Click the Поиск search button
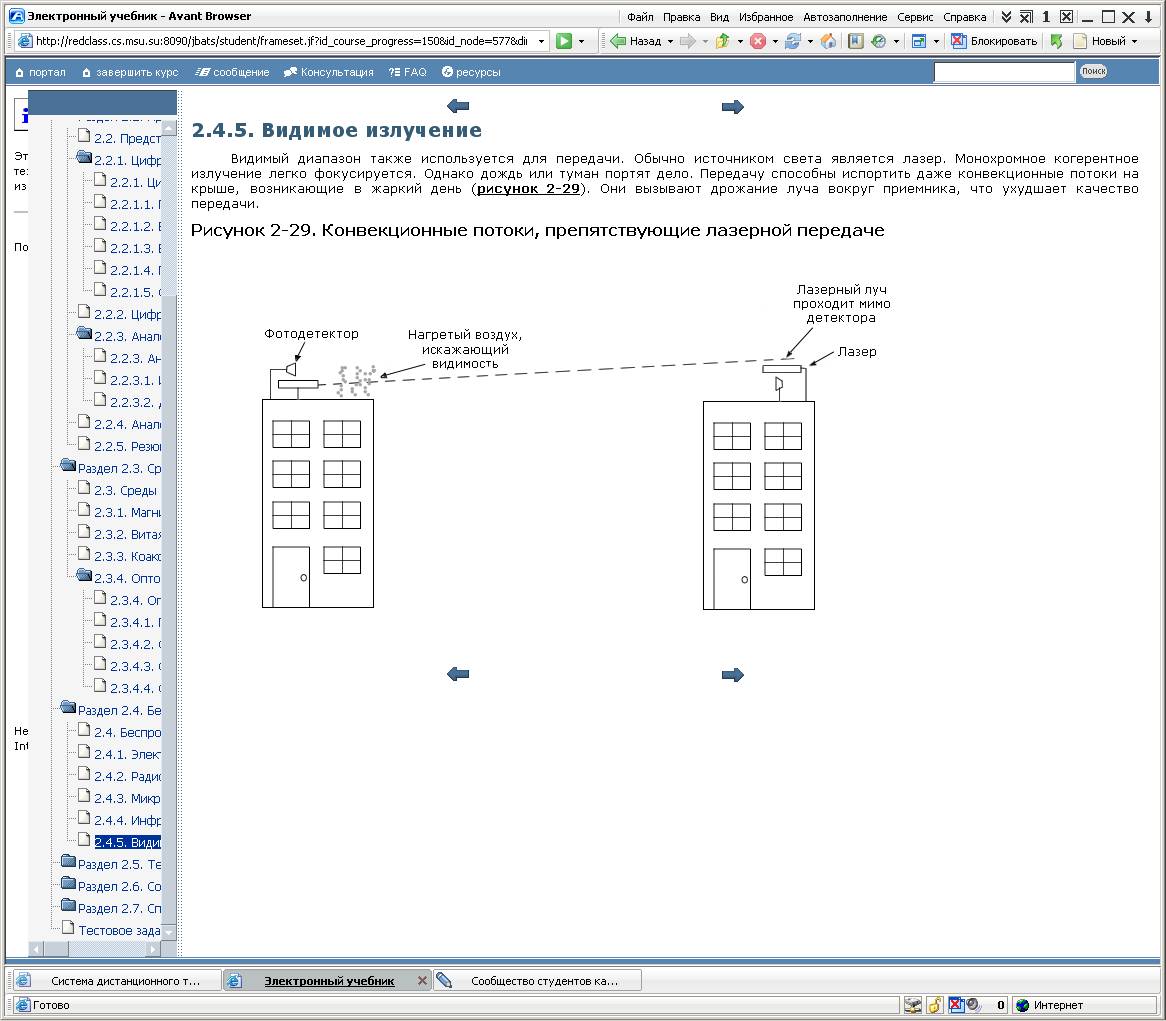Screen dimensions: 1166x1021 pos(1093,71)
